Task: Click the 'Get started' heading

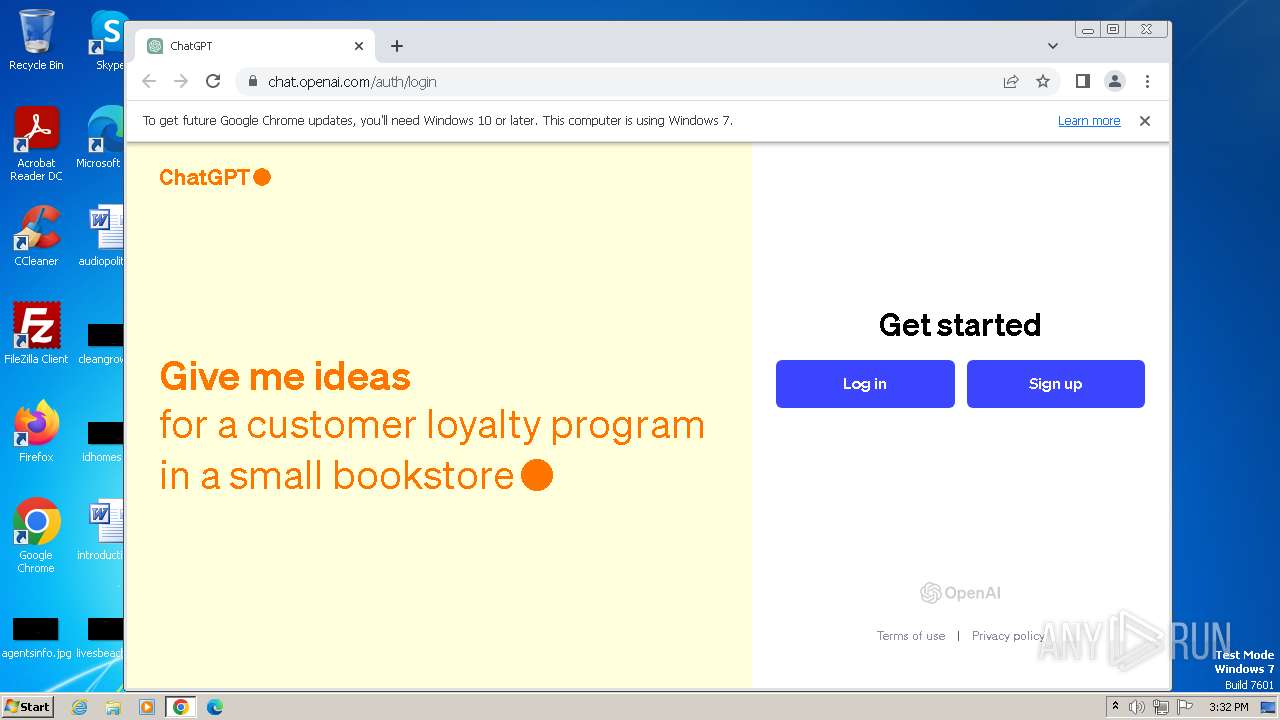Action: pos(960,325)
